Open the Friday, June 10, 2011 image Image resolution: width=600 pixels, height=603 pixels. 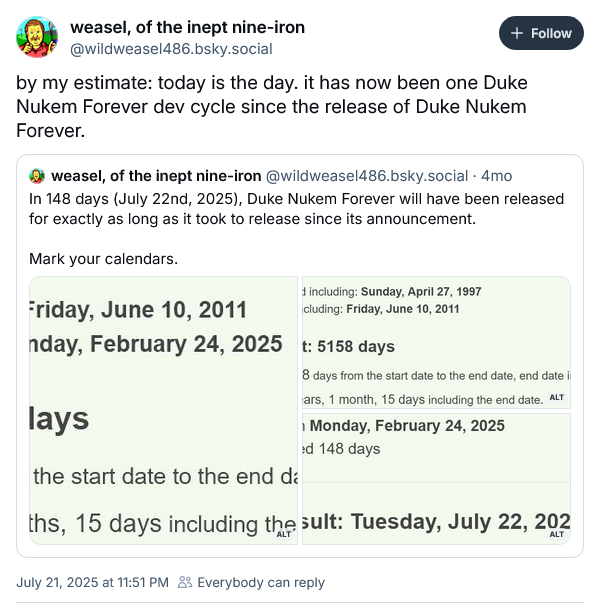(163, 410)
